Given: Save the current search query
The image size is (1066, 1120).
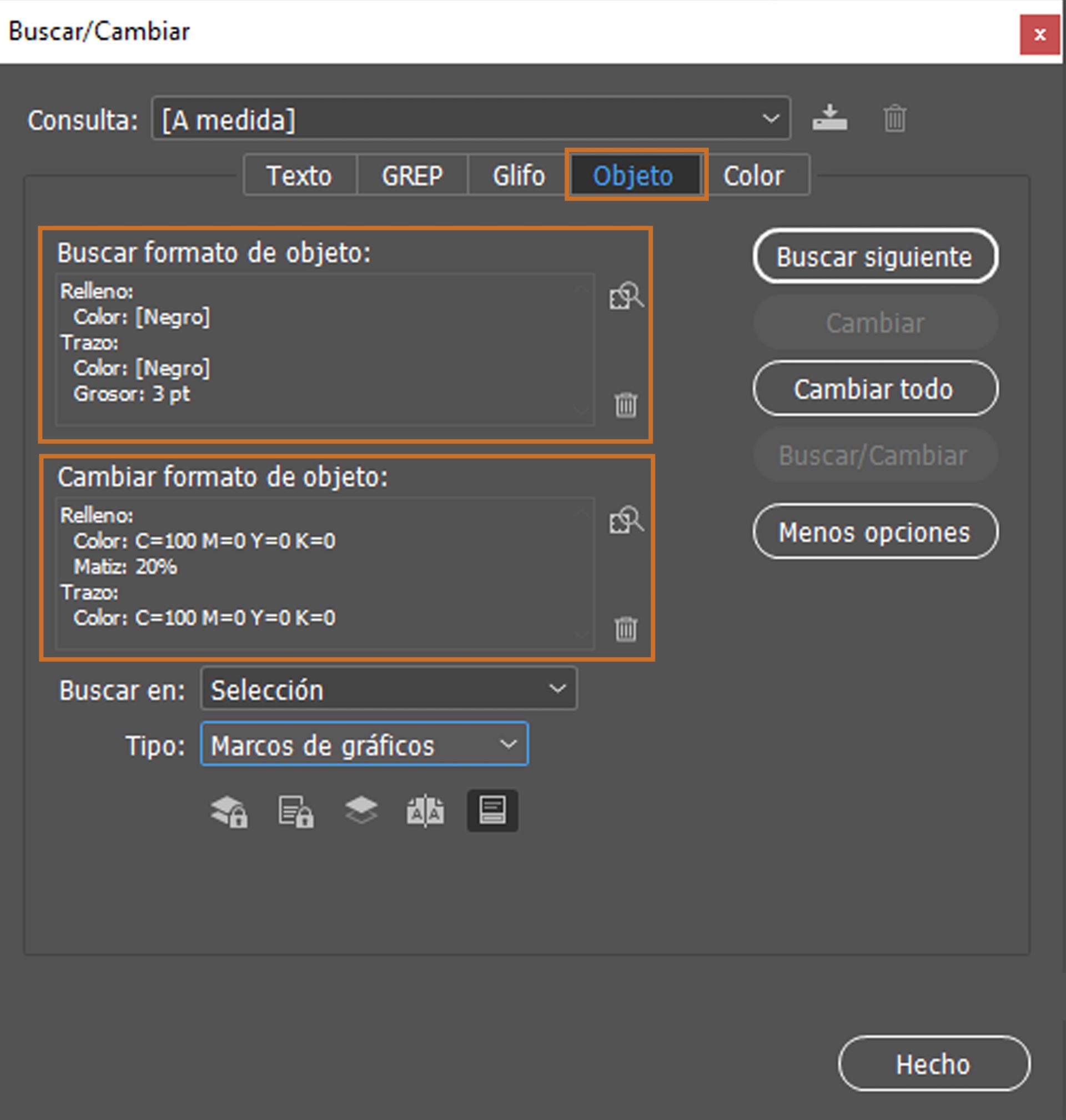Looking at the screenshot, I should point(829,118).
